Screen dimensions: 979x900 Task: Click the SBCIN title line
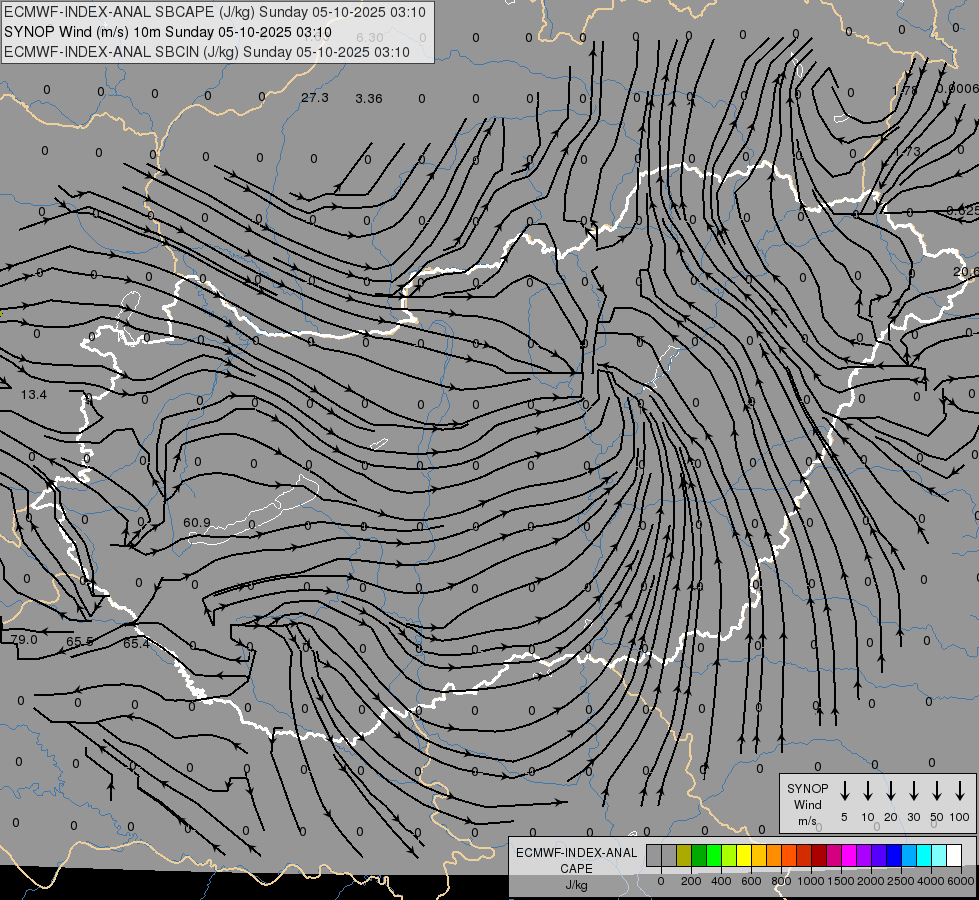tap(207, 52)
